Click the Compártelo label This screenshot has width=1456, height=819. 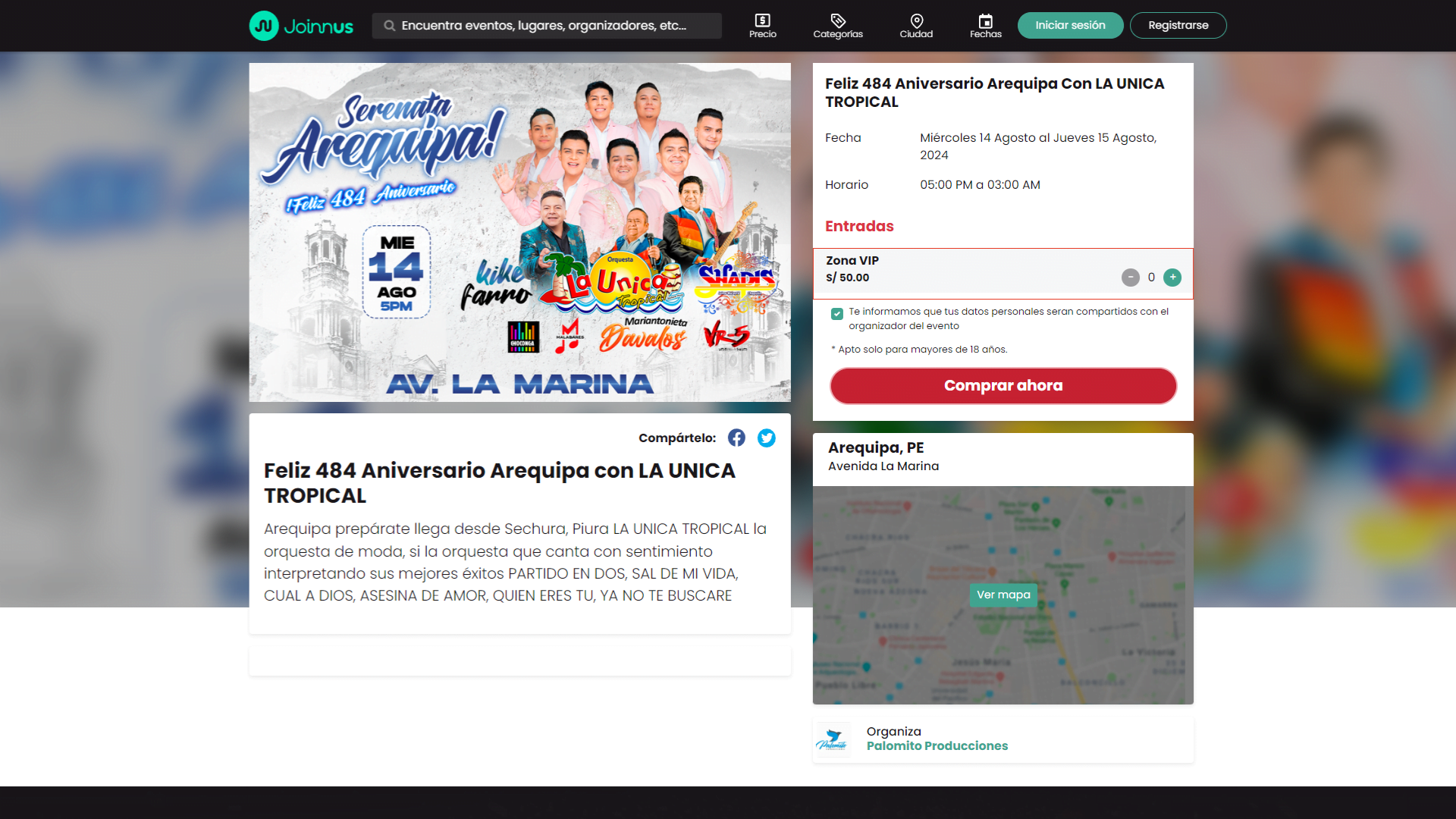(x=676, y=438)
